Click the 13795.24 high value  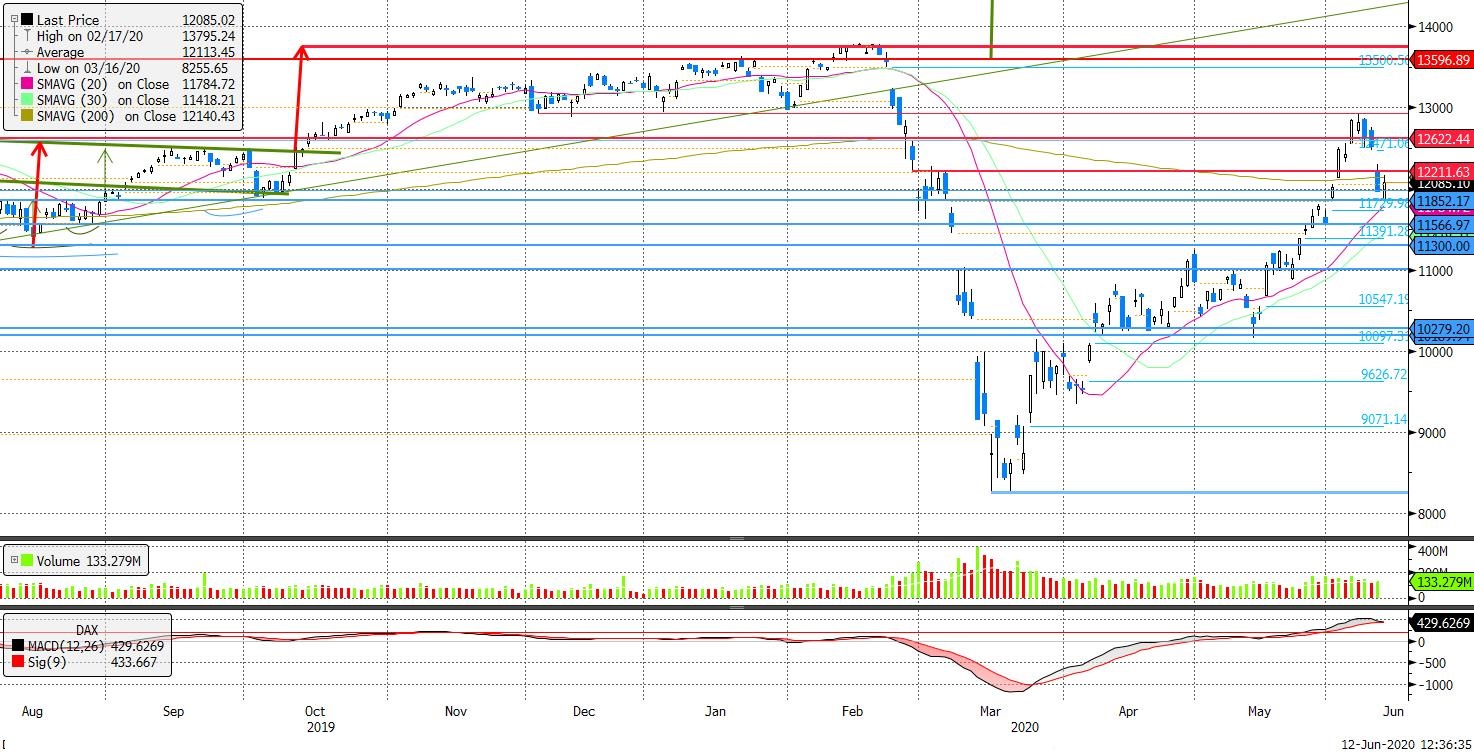[207, 36]
